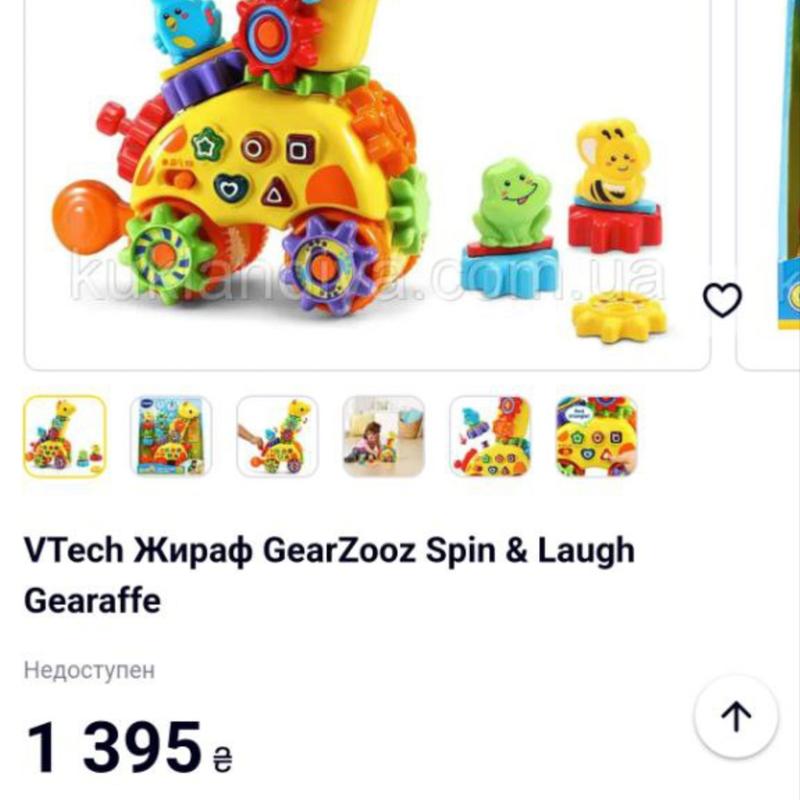
Task: Add the toy to favorites with the heart icon
Action: 722,300
